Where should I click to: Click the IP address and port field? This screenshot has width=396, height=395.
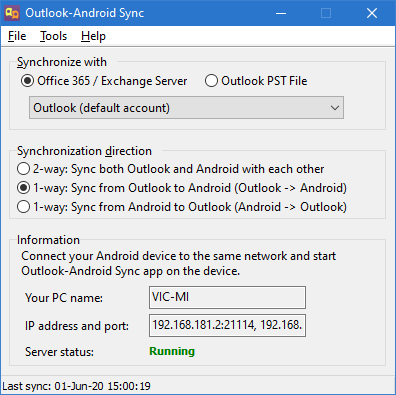[227, 325]
